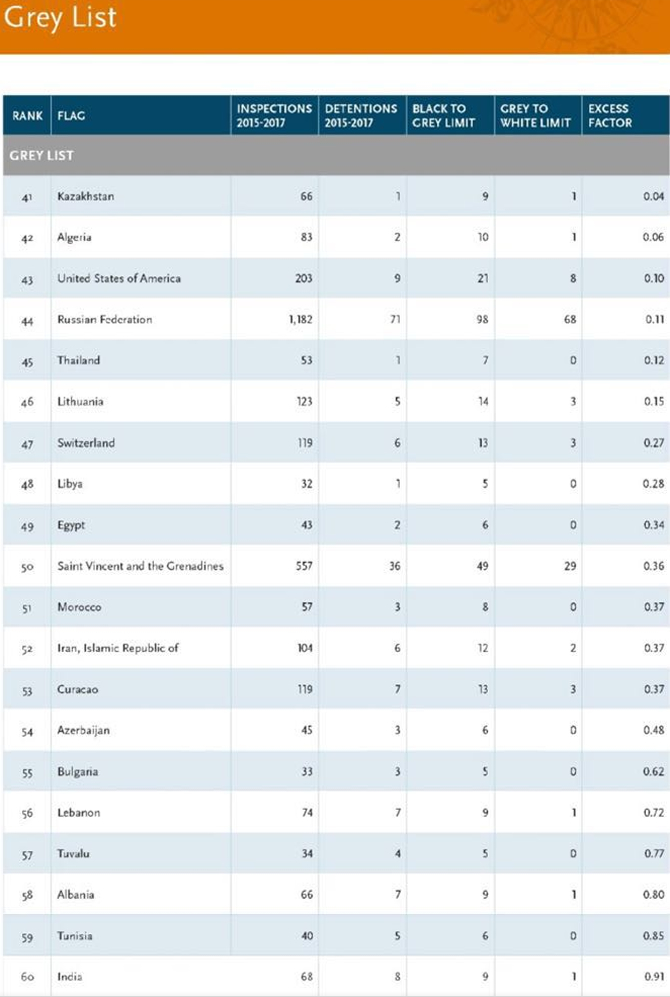Select the Switzerland flag entry
This screenshot has height=997, width=670.
[85, 443]
